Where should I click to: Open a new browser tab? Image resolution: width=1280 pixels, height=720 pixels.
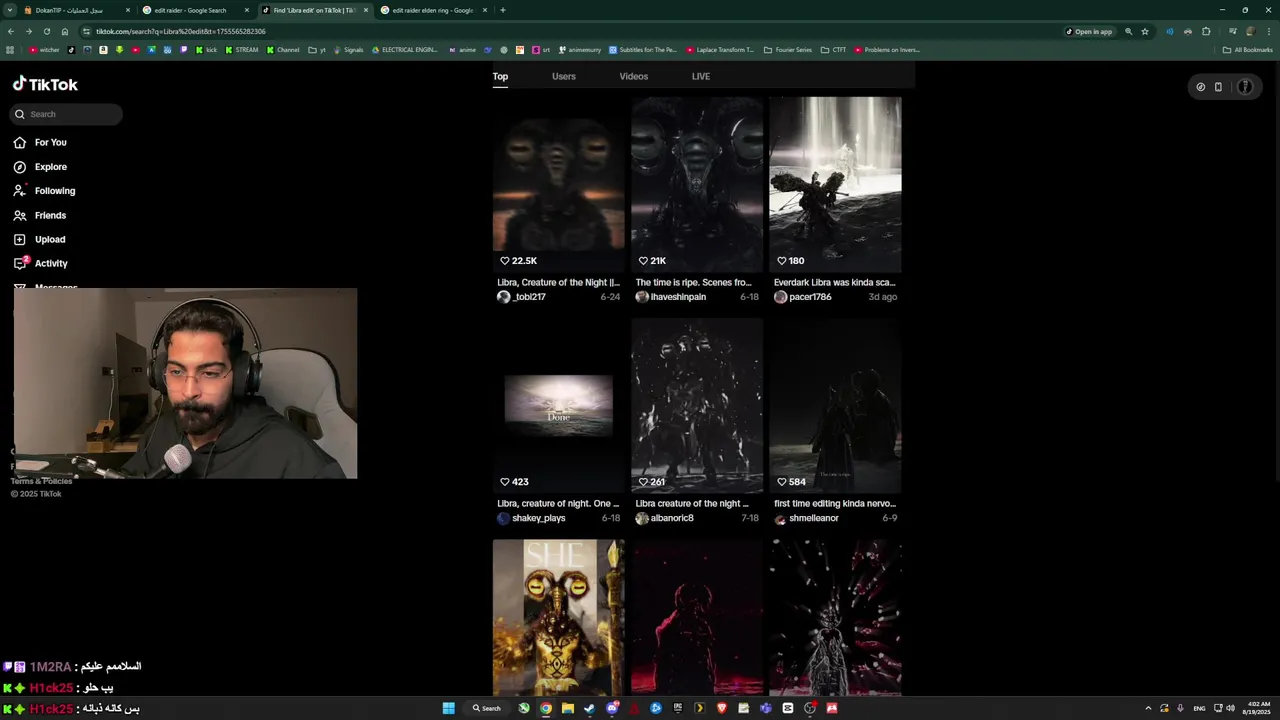pyautogui.click(x=502, y=10)
